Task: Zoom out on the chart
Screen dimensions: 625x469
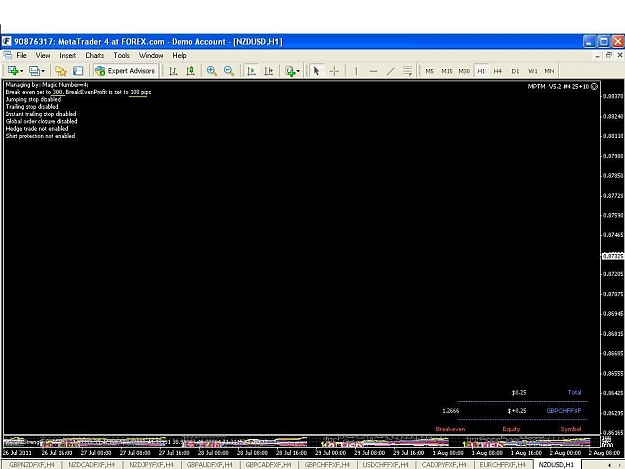Action: pyautogui.click(x=229, y=71)
